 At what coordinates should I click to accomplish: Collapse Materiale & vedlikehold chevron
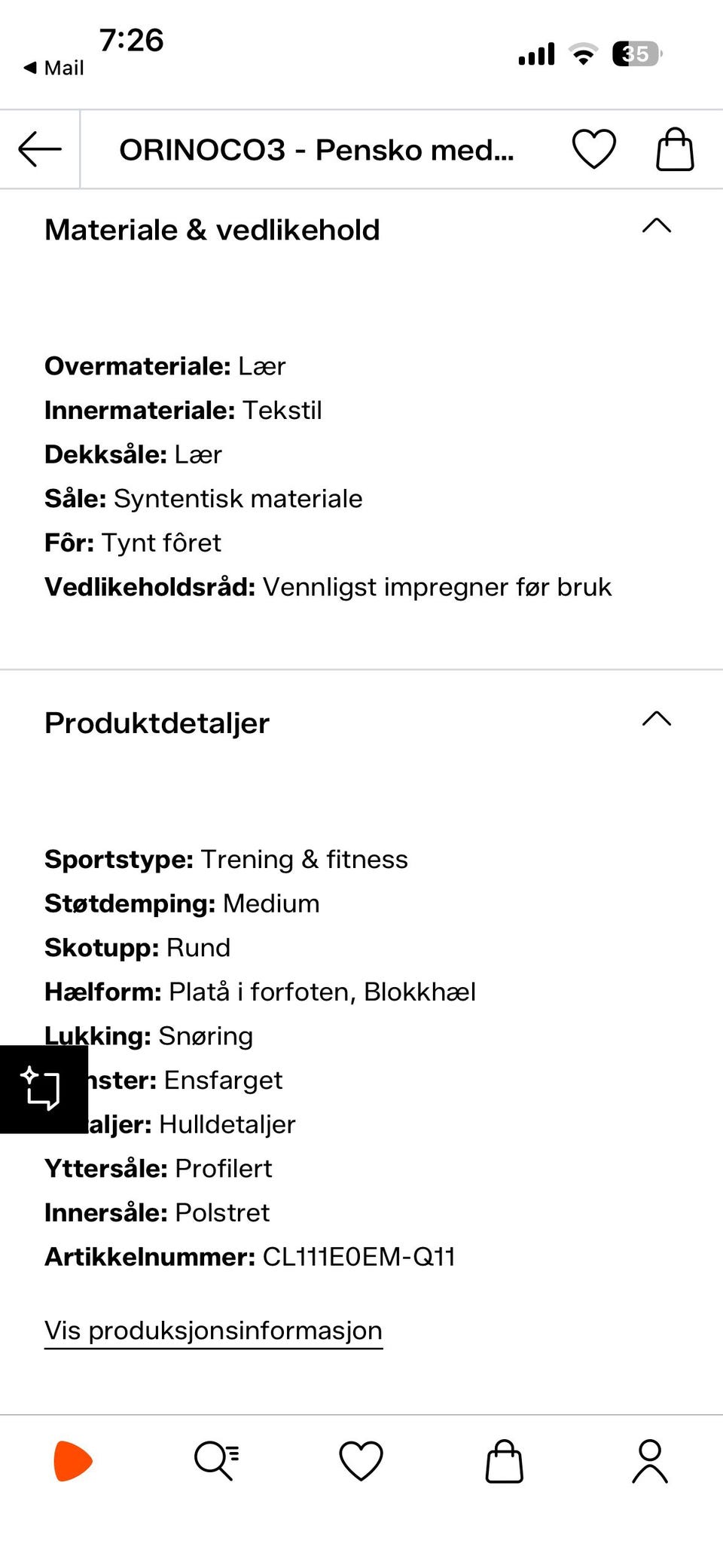pyautogui.click(x=657, y=225)
